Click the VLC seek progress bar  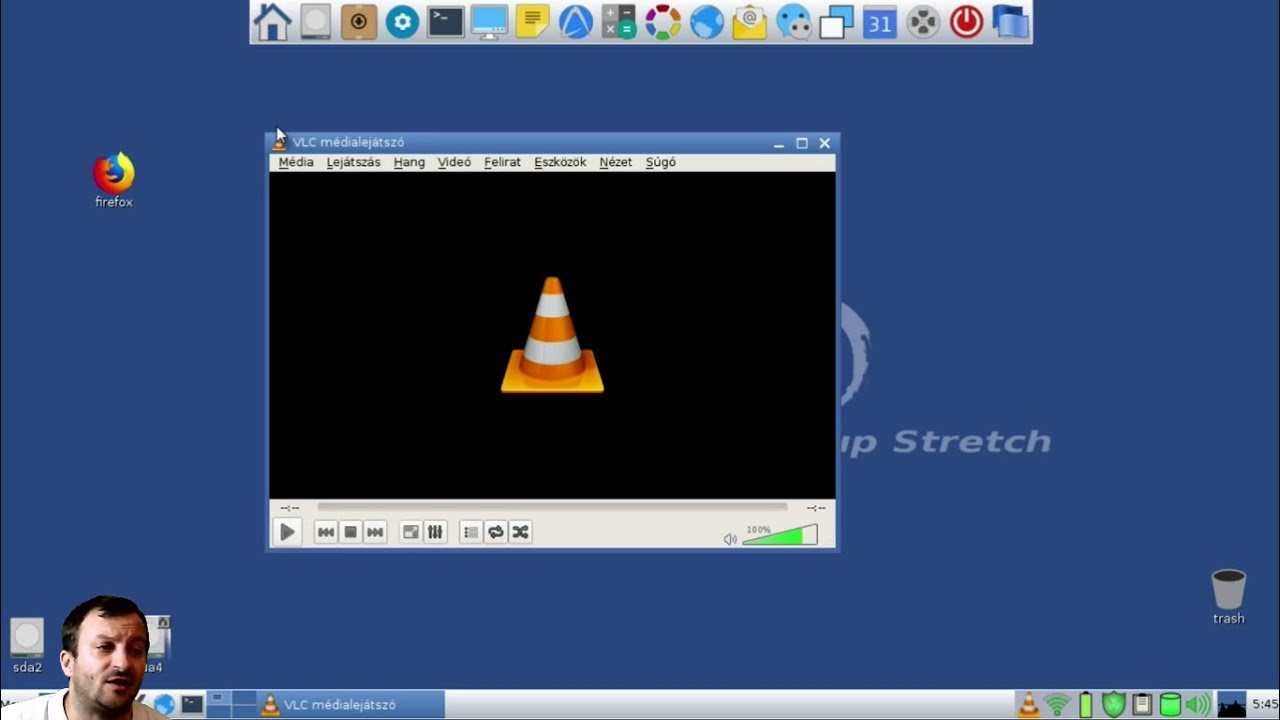click(552, 507)
